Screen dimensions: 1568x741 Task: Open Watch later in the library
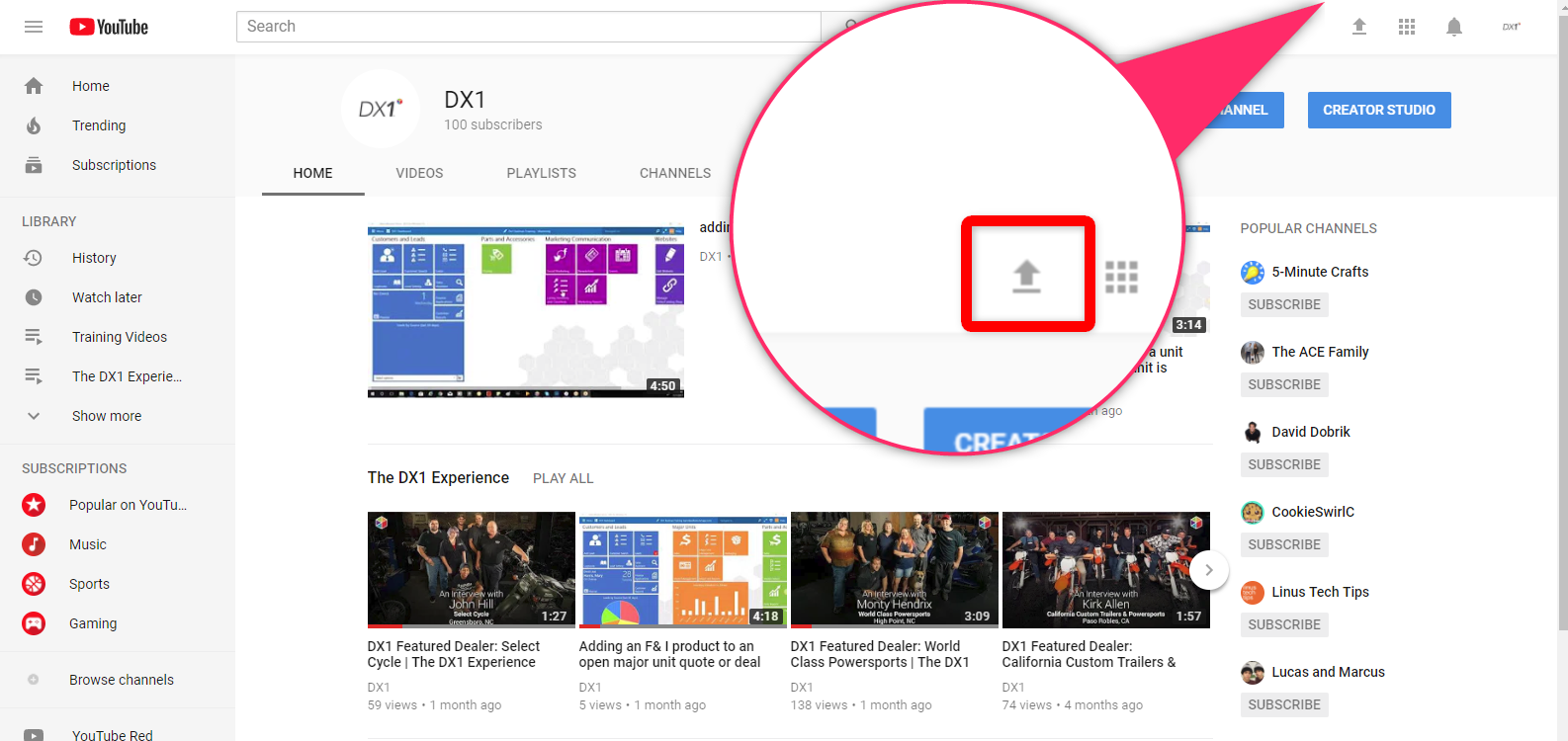coord(107,297)
